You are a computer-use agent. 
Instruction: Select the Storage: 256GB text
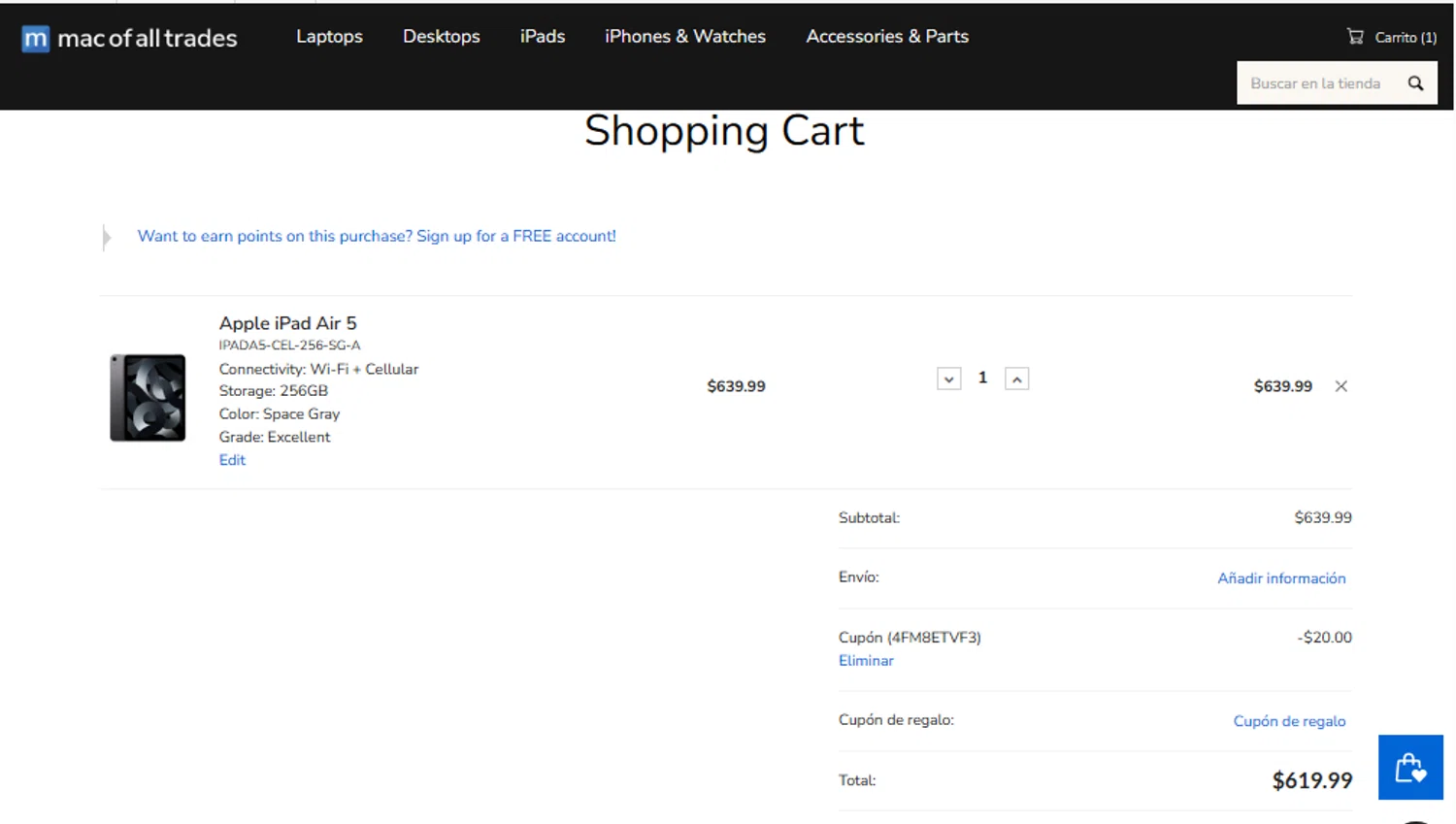pos(274,391)
